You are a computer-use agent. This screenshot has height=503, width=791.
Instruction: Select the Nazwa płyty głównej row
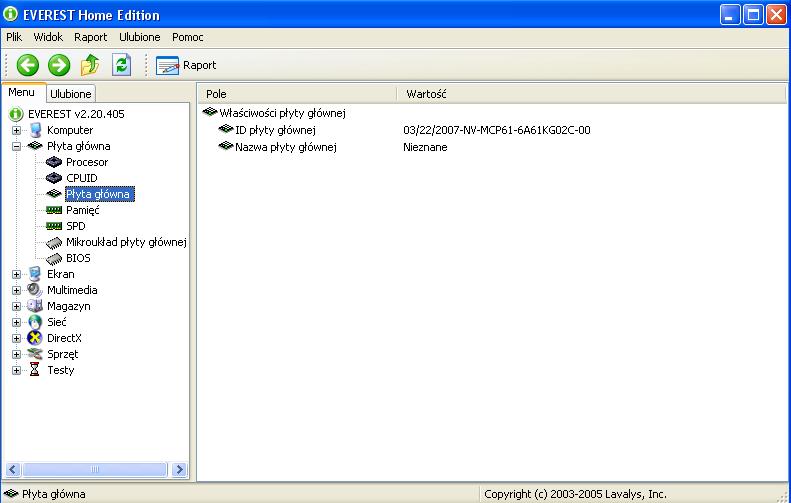[277, 147]
